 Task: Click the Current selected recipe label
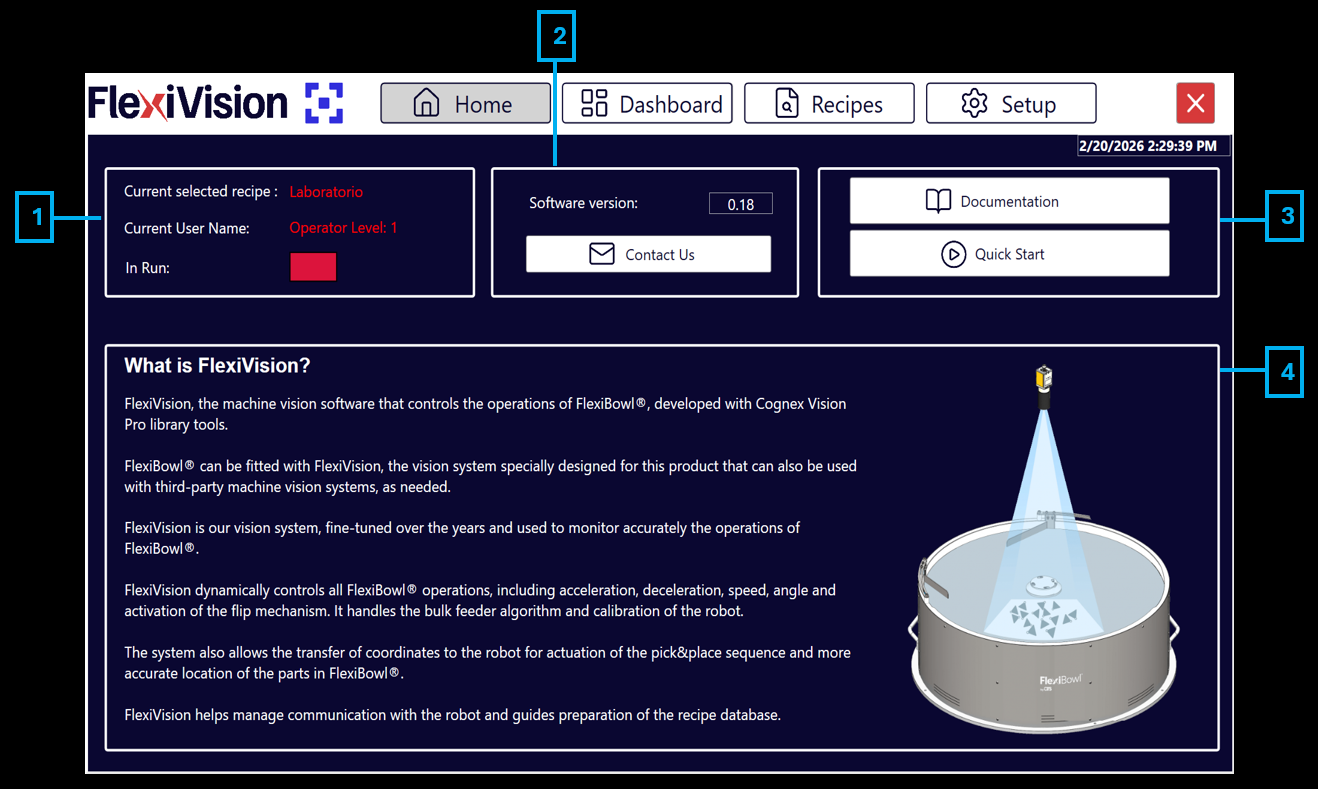coord(201,191)
